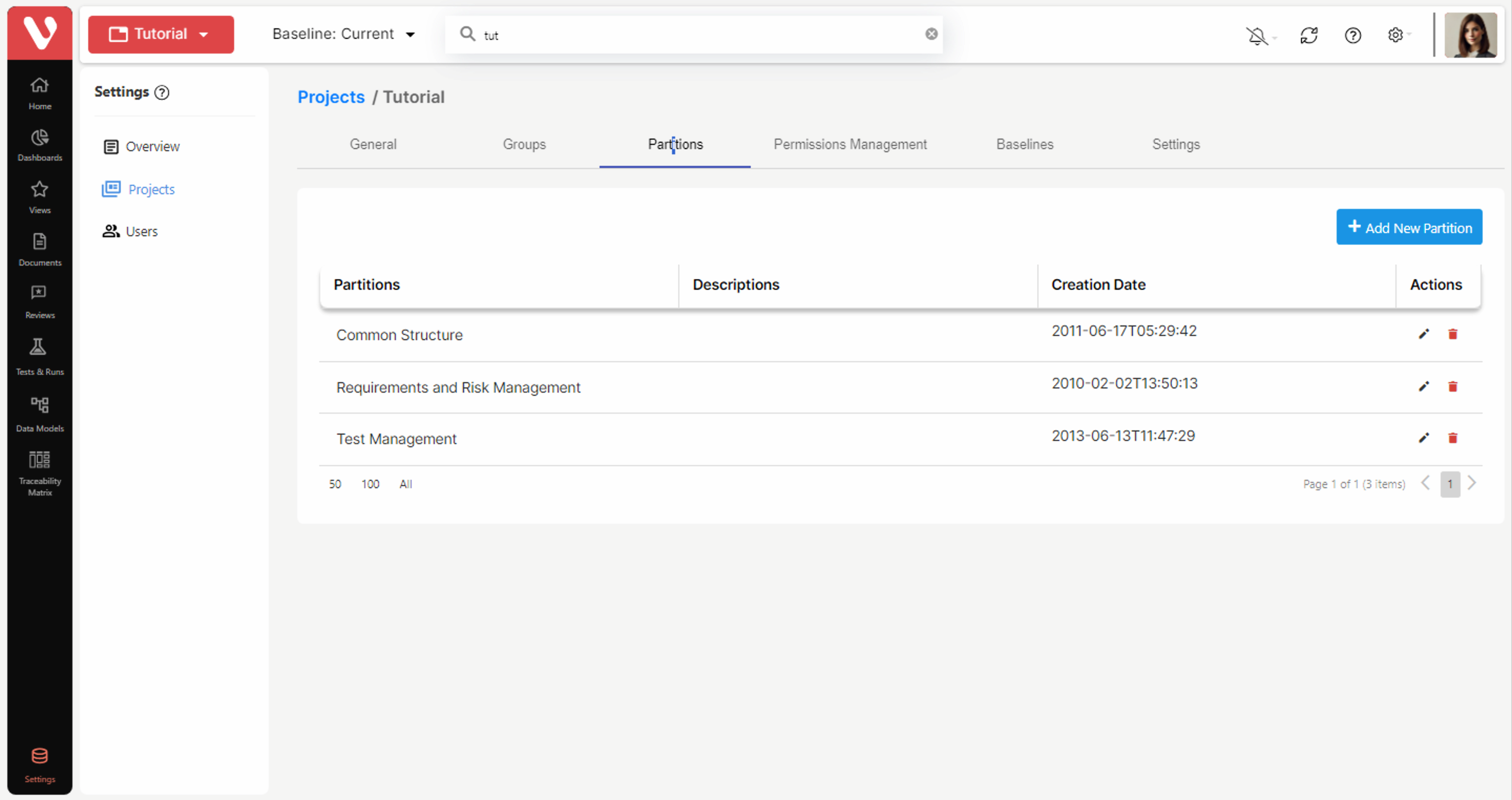Set page size to 100

(370, 484)
